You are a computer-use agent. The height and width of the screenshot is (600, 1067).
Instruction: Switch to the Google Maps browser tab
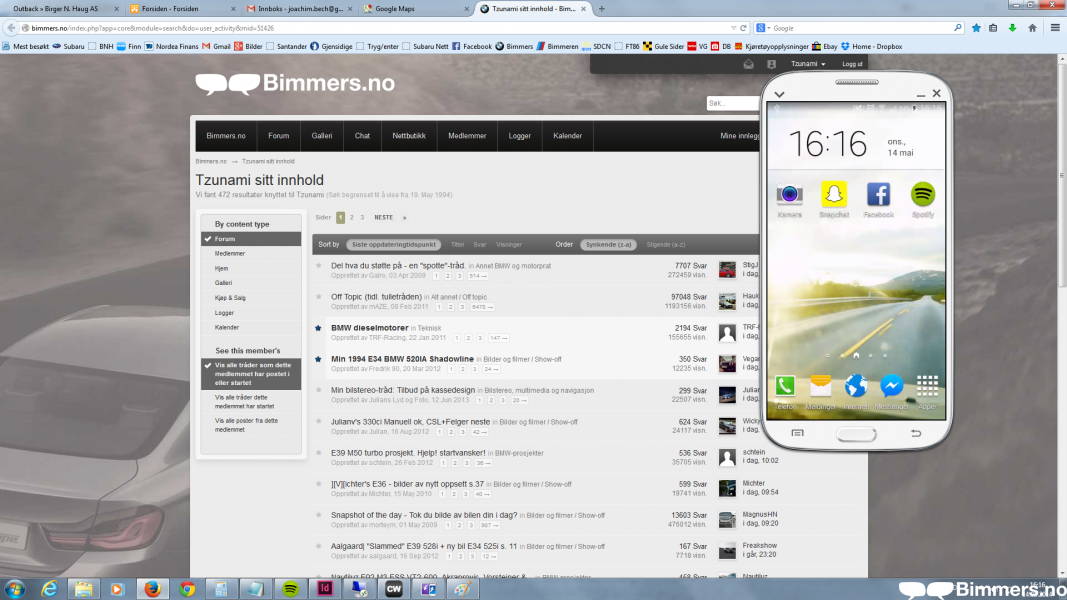[414, 9]
